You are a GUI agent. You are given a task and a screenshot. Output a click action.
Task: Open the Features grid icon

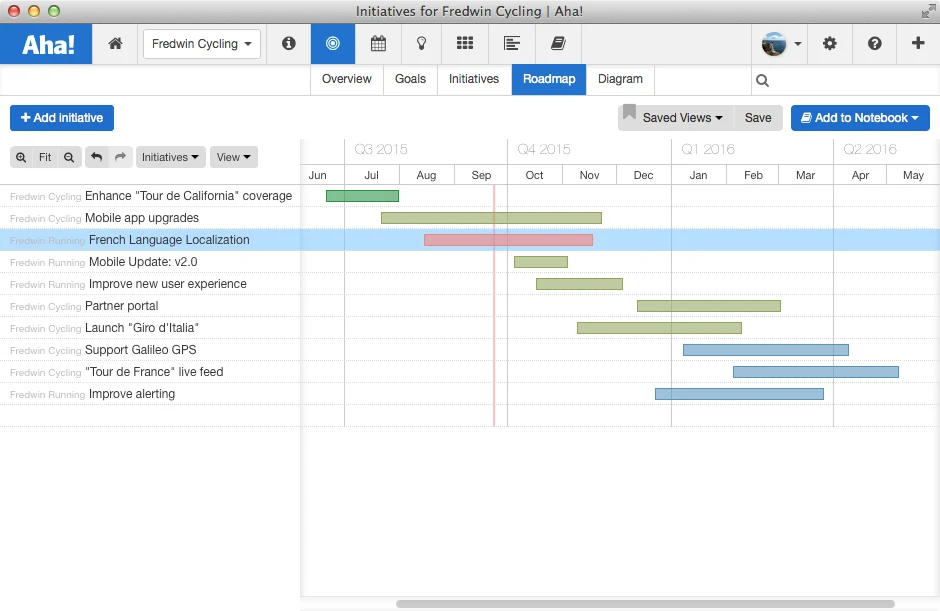[x=465, y=43]
